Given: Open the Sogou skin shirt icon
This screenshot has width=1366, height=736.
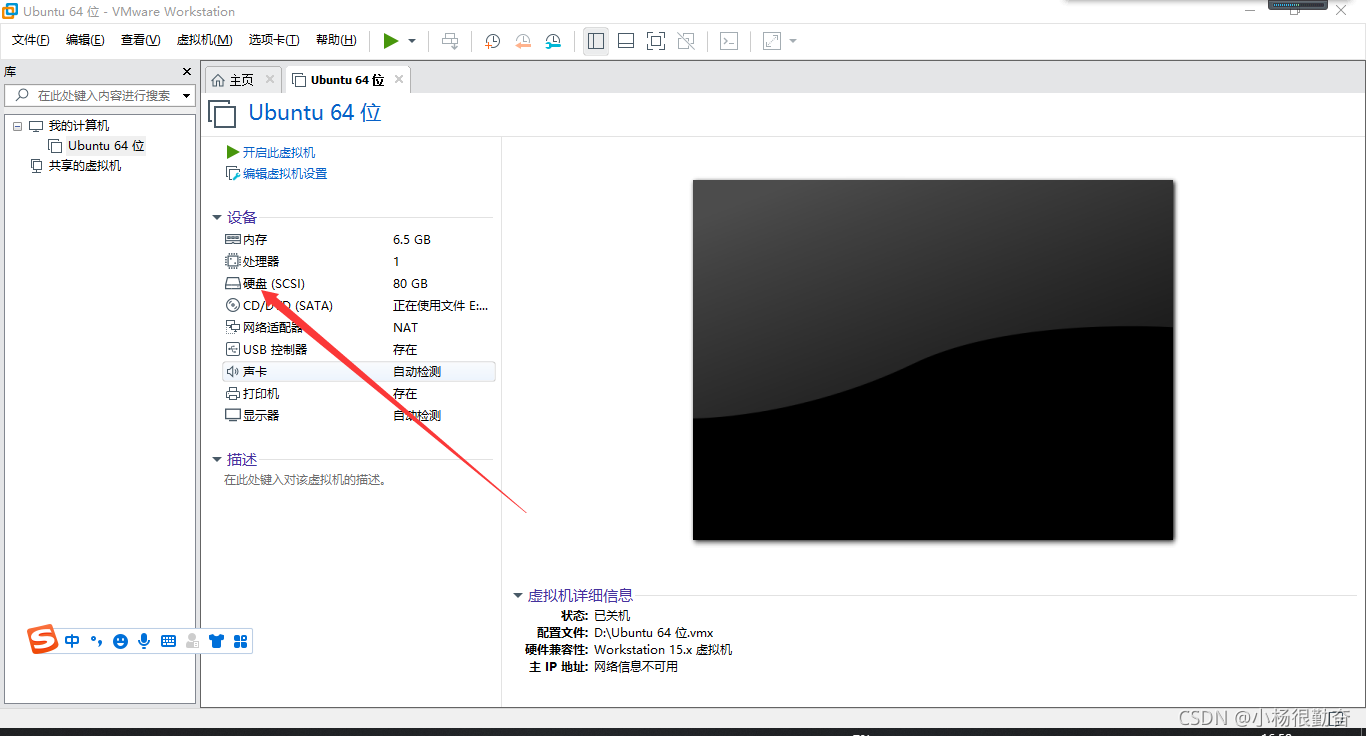Looking at the screenshot, I should (x=217, y=641).
